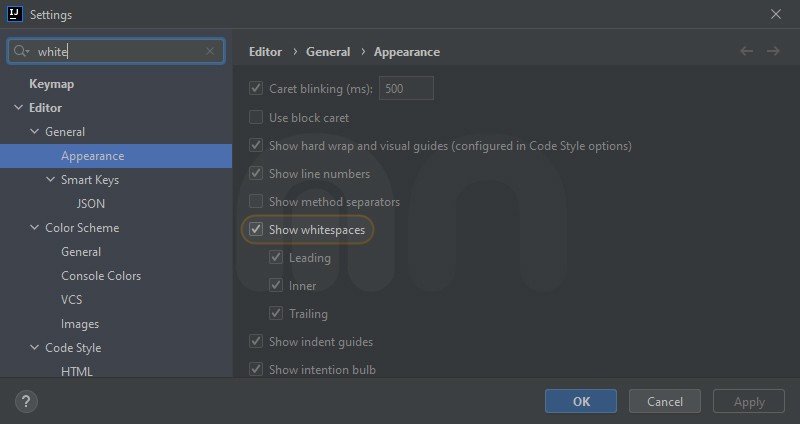Go forward with the right arrow icon
Image resolution: width=800 pixels, height=424 pixels.
coord(773,51)
